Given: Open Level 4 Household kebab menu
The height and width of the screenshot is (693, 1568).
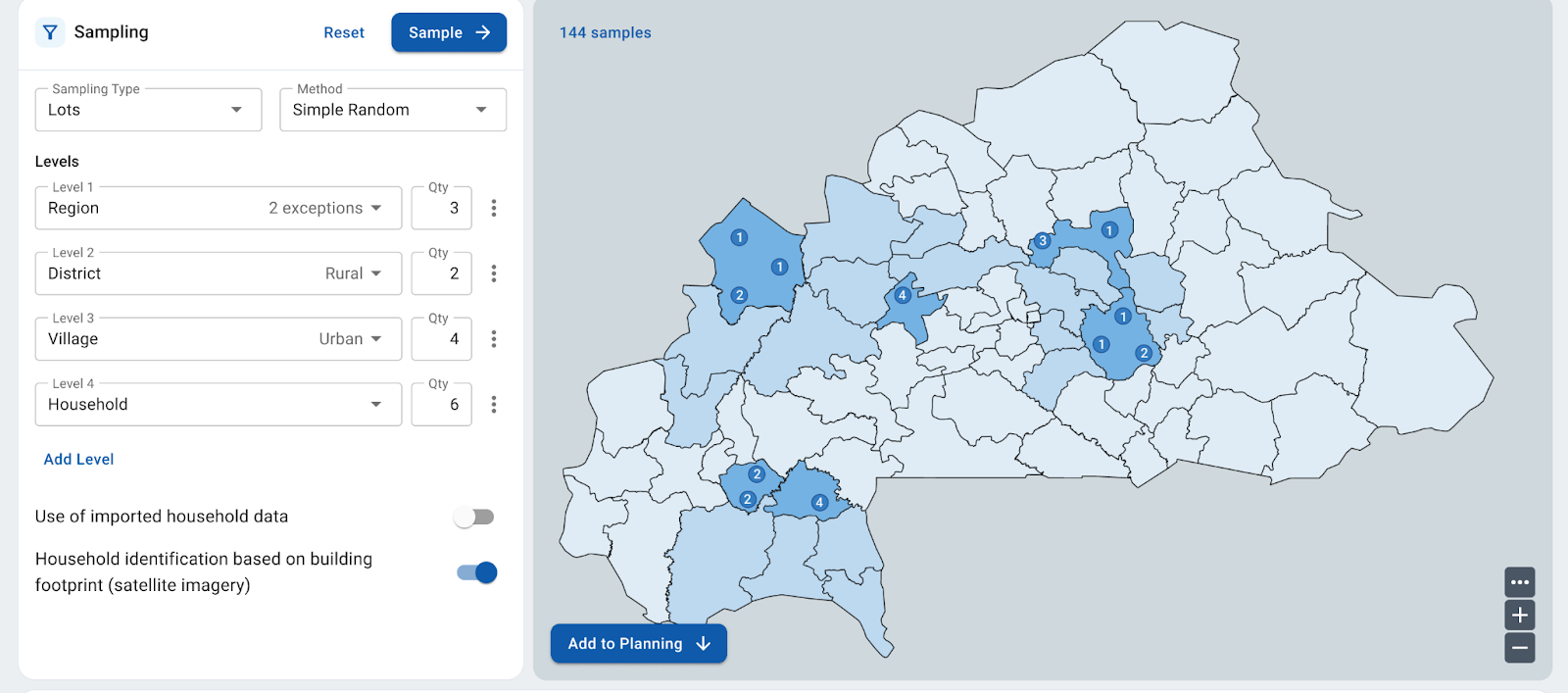Looking at the screenshot, I should point(494,405).
